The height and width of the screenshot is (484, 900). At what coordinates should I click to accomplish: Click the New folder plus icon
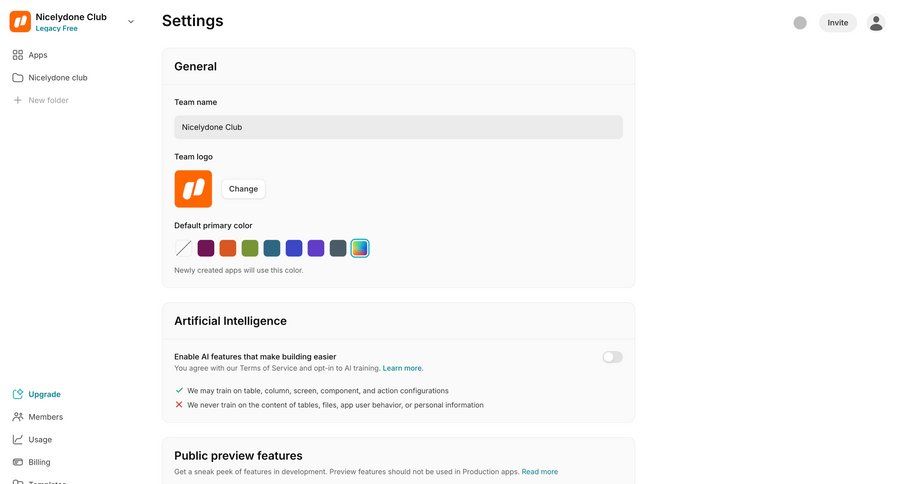tap(17, 100)
